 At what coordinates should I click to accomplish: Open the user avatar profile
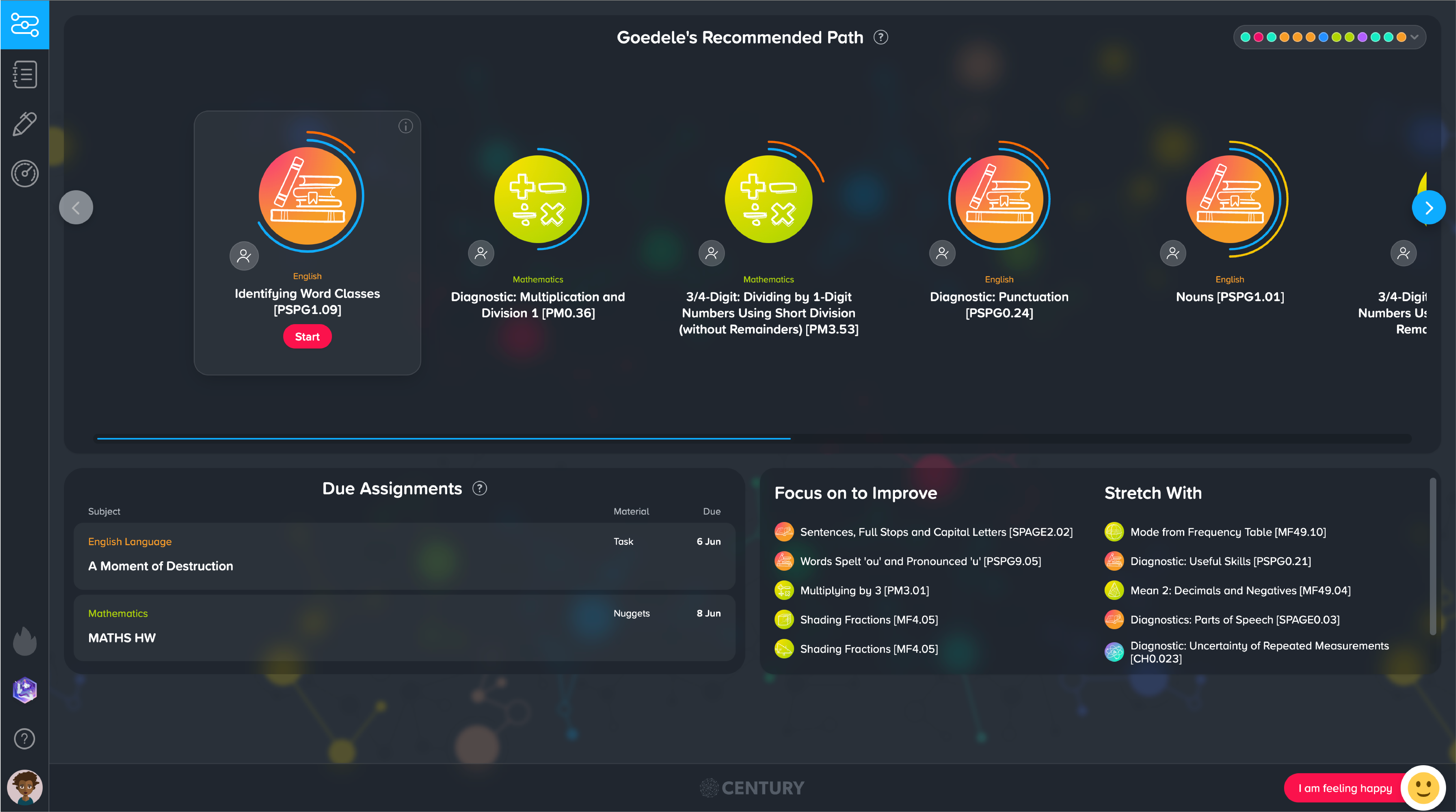coord(25,787)
